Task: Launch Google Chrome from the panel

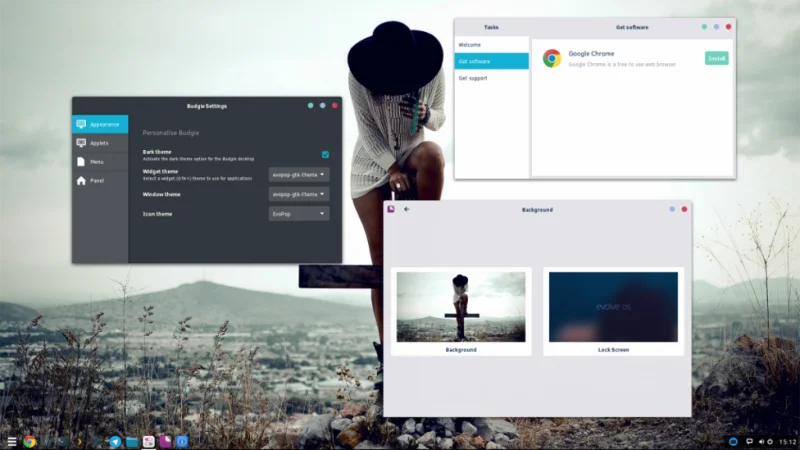Action: [x=30, y=442]
